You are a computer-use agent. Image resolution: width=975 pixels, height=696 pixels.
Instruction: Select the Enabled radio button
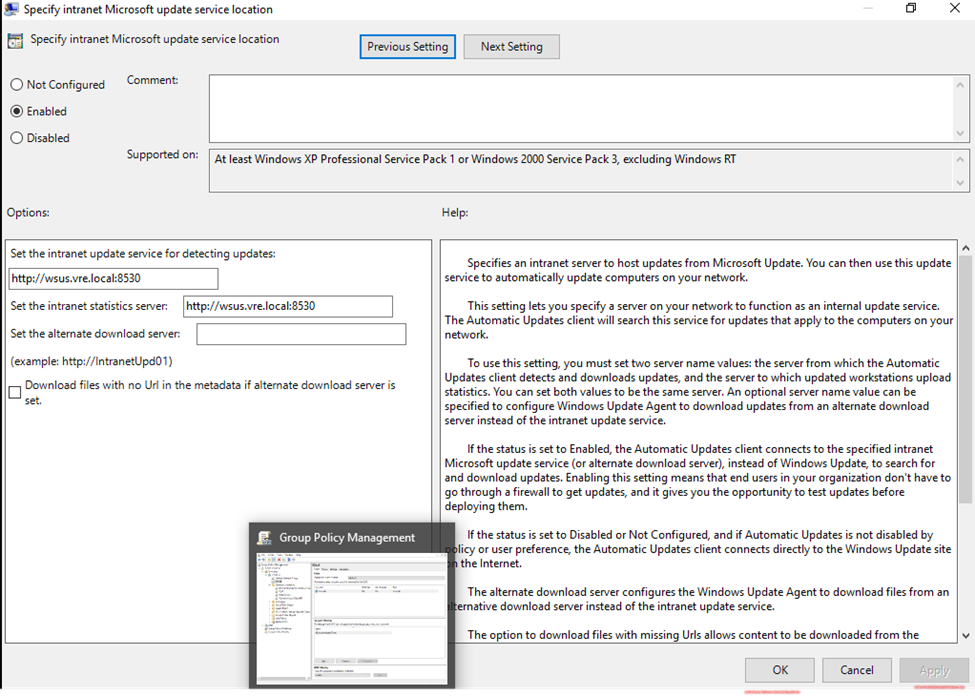point(17,112)
